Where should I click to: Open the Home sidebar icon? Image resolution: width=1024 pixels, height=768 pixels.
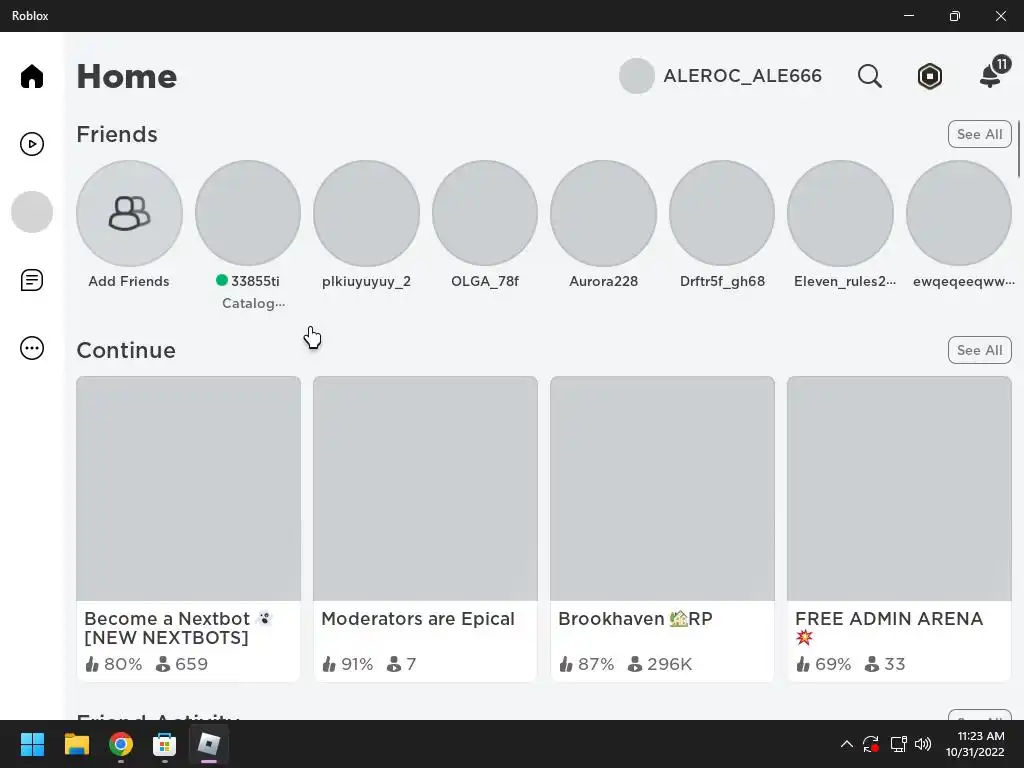coord(31,76)
